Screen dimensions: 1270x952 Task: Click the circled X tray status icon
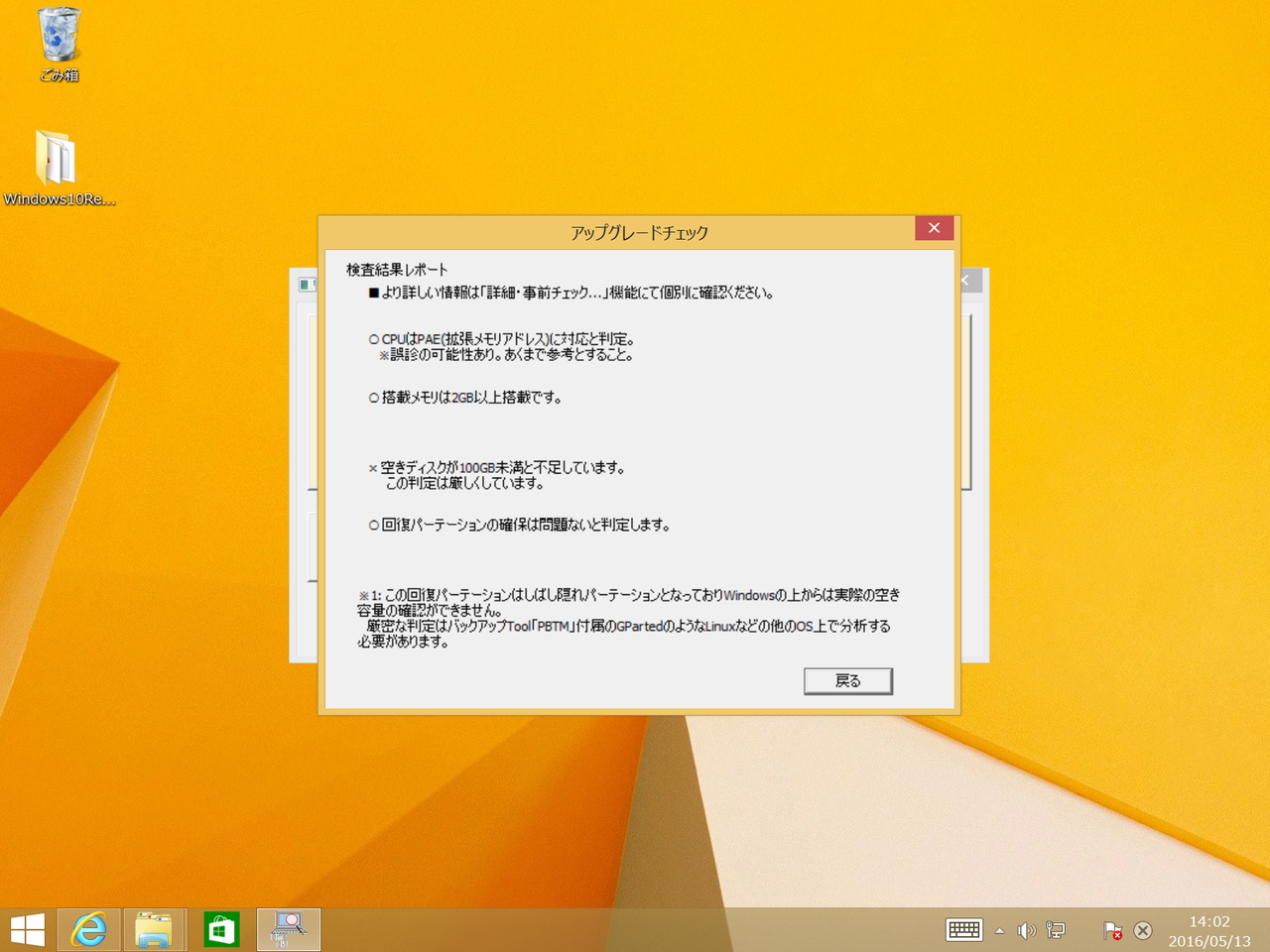tap(1143, 931)
